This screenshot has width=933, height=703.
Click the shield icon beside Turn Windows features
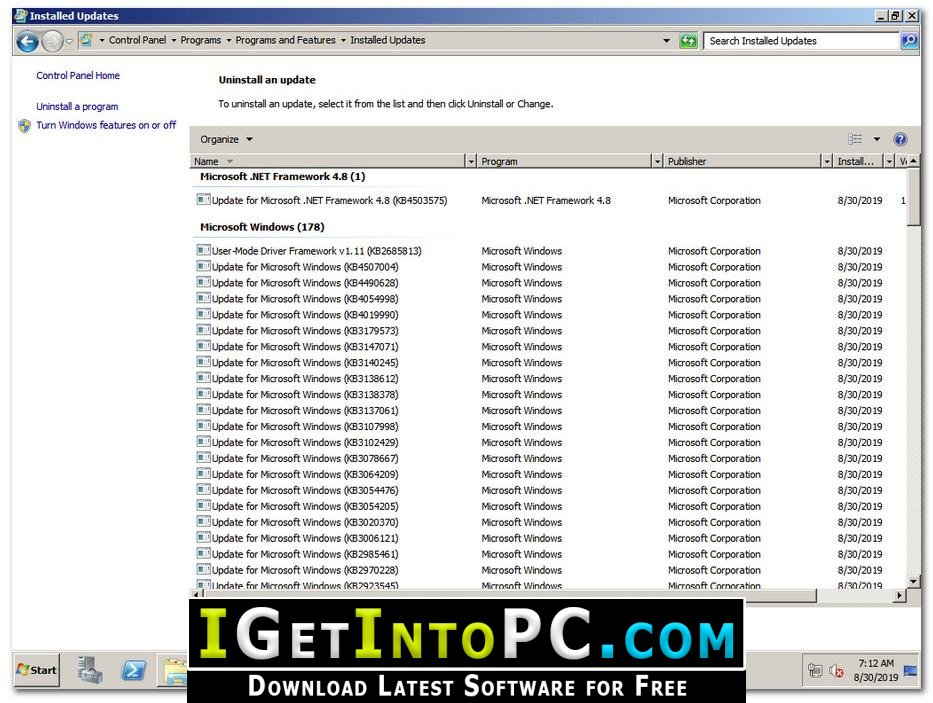point(24,126)
